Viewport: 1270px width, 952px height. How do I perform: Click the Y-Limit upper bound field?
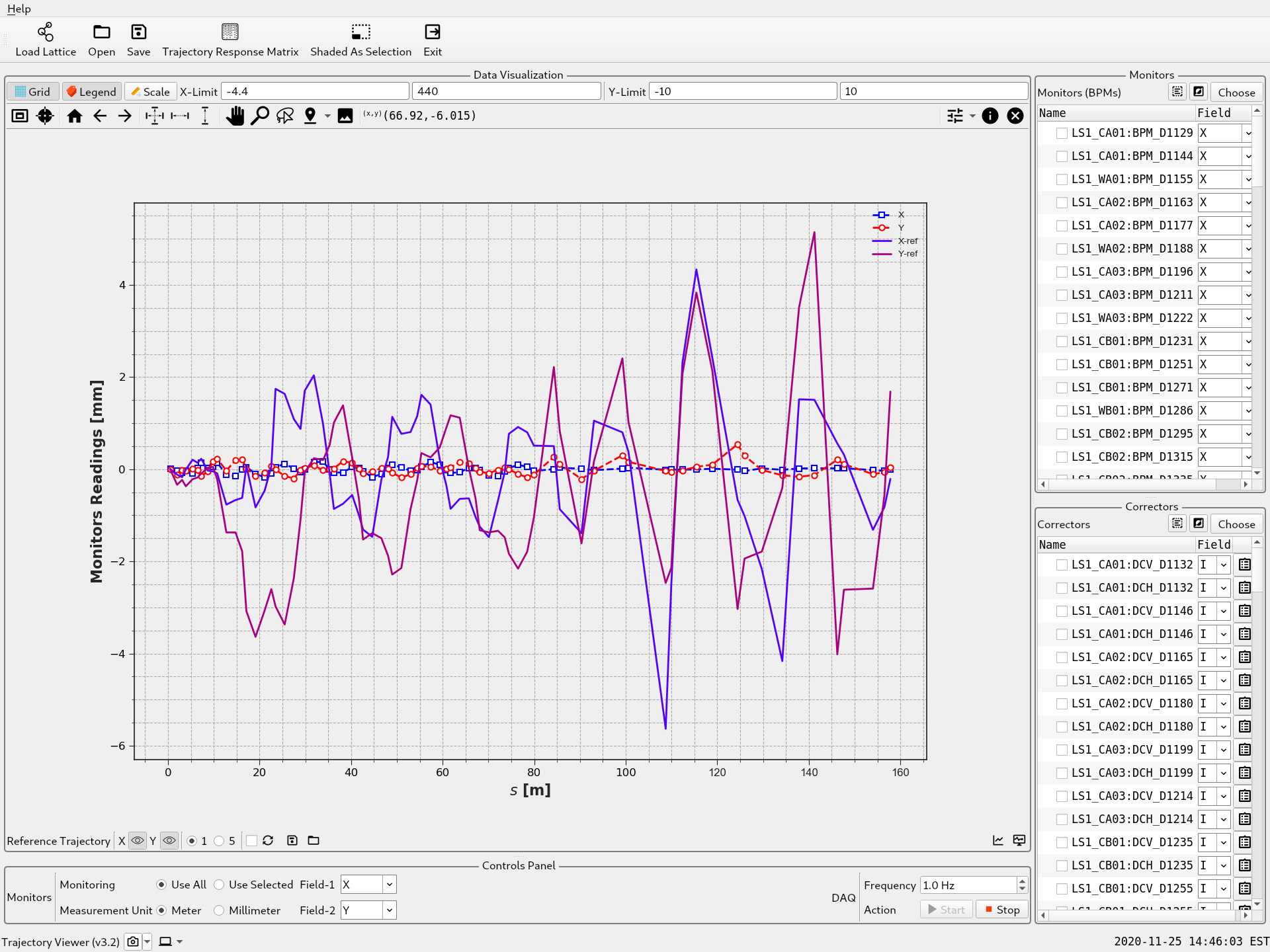tap(933, 92)
